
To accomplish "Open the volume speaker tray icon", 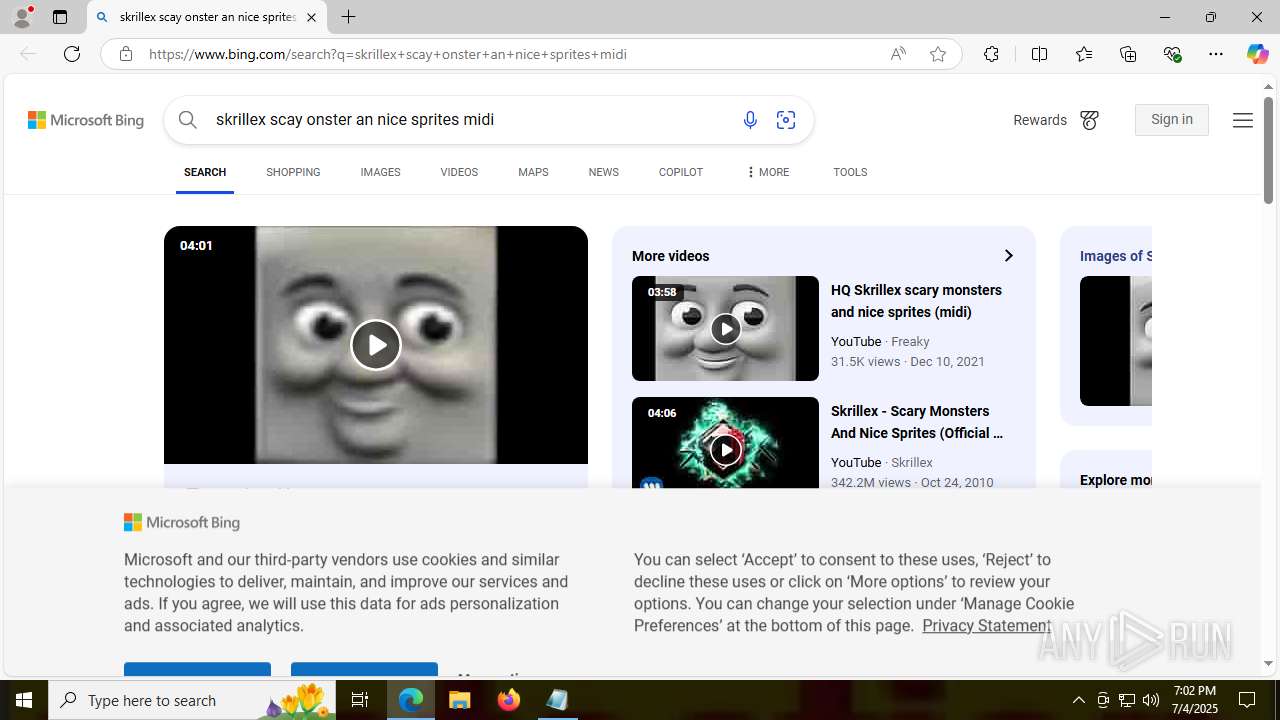I will (x=1151, y=700).
